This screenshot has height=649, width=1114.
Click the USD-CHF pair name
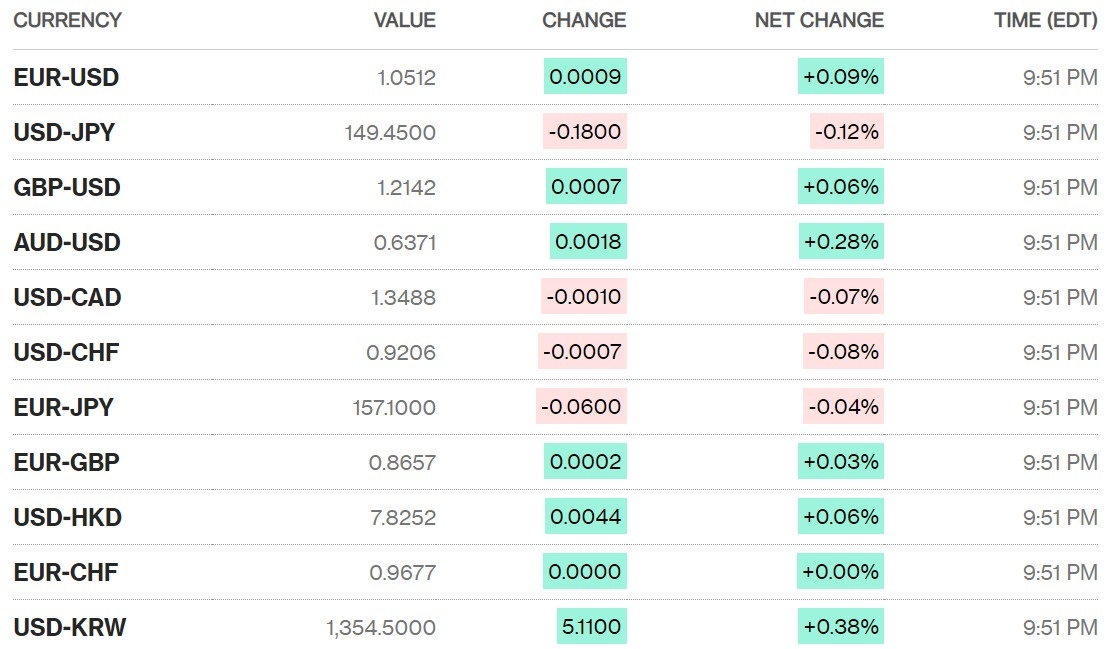pos(66,352)
